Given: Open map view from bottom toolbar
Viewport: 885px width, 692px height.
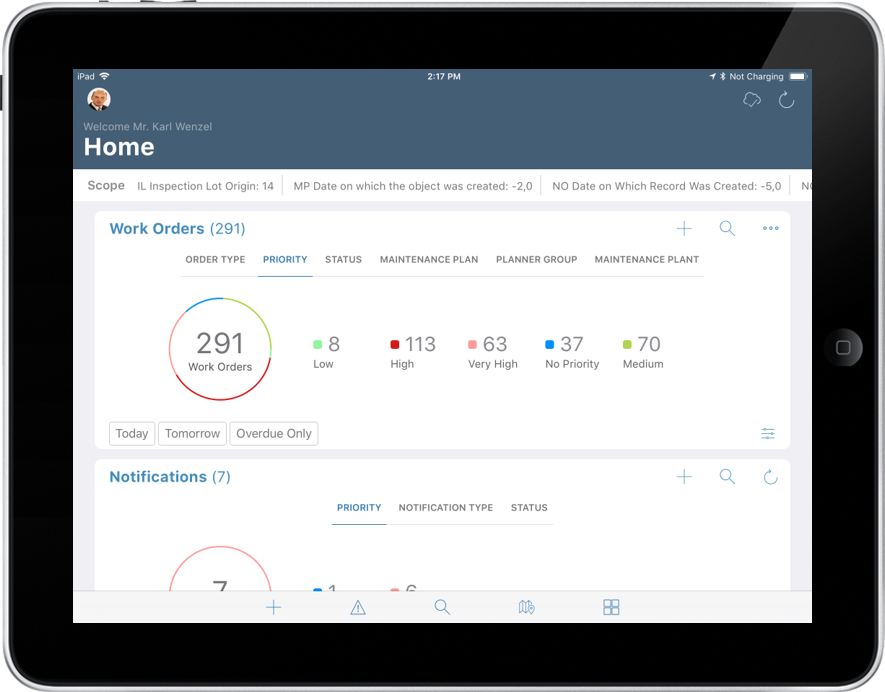Looking at the screenshot, I should (527, 607).
